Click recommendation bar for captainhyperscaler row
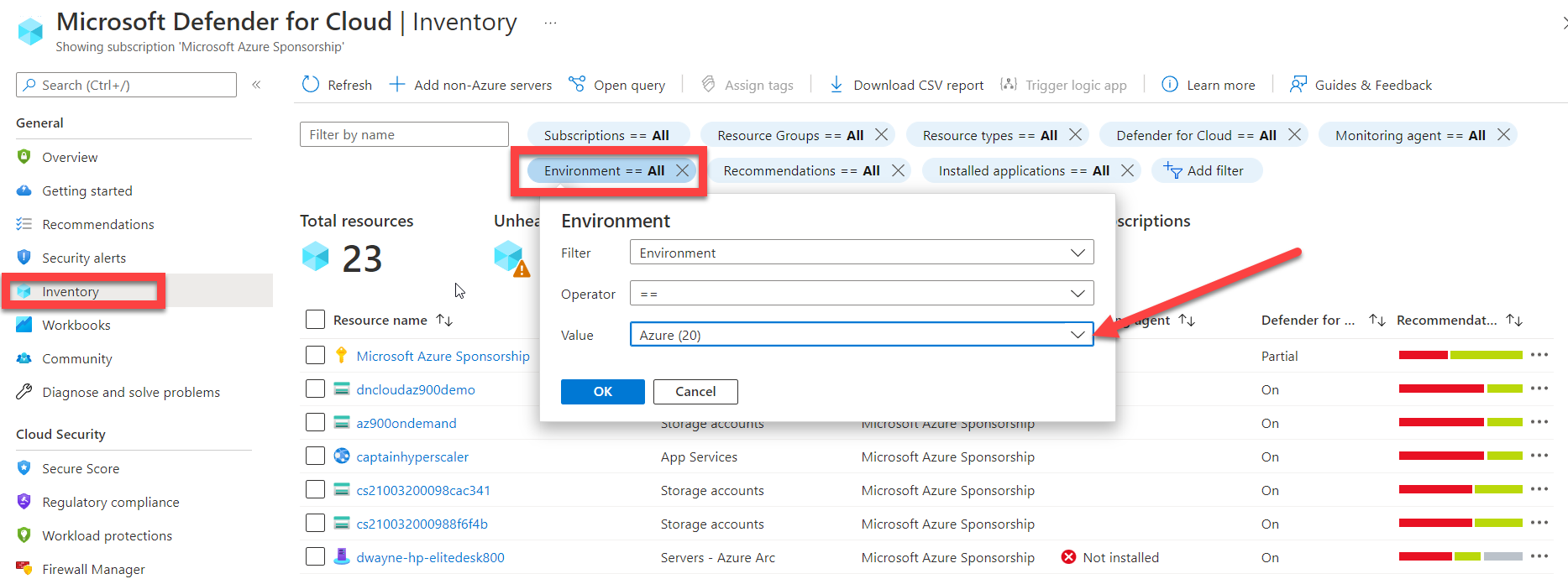This screenshot has height=579, width=1568. pos(1460,456)
